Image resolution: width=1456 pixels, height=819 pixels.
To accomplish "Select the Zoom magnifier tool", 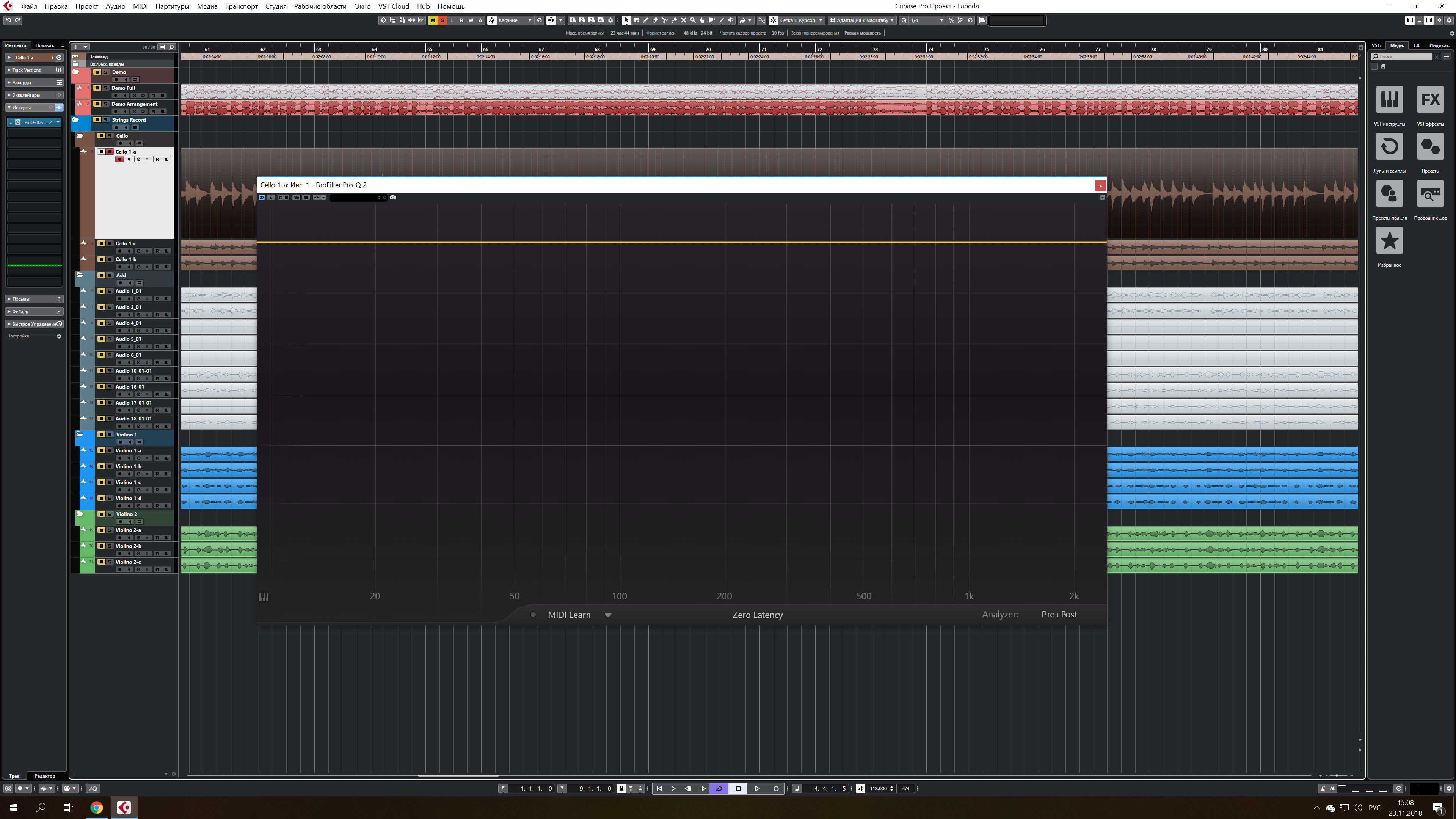I will coord(693,20).
